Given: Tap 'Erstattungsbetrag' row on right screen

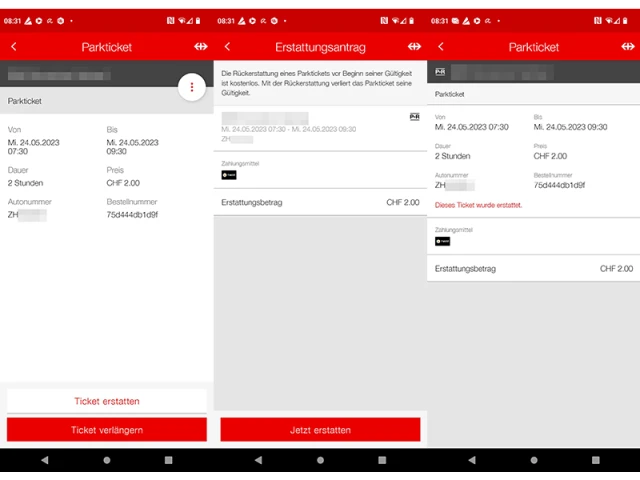Looking at the screenshot, I should 534,269.
